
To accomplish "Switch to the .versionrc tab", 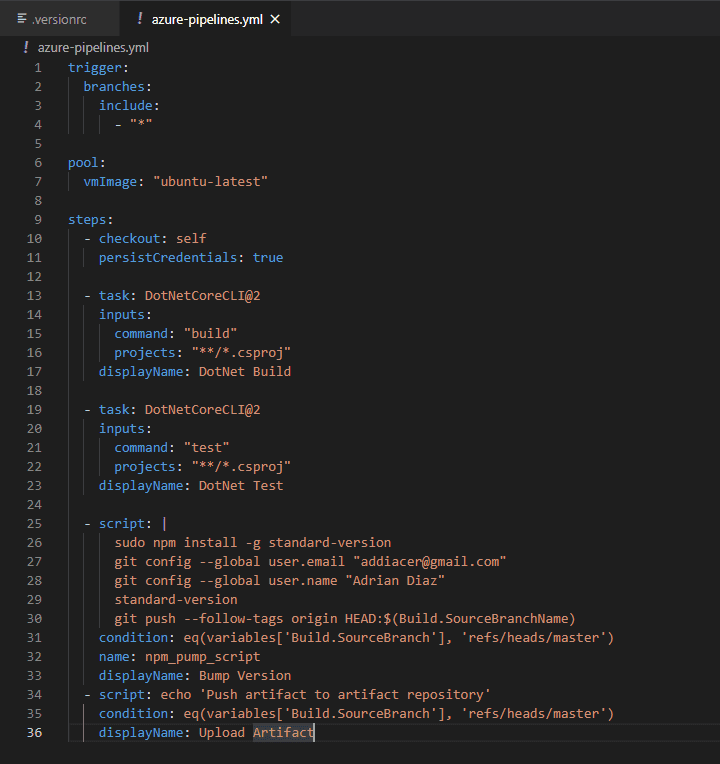I will point(59,19).
